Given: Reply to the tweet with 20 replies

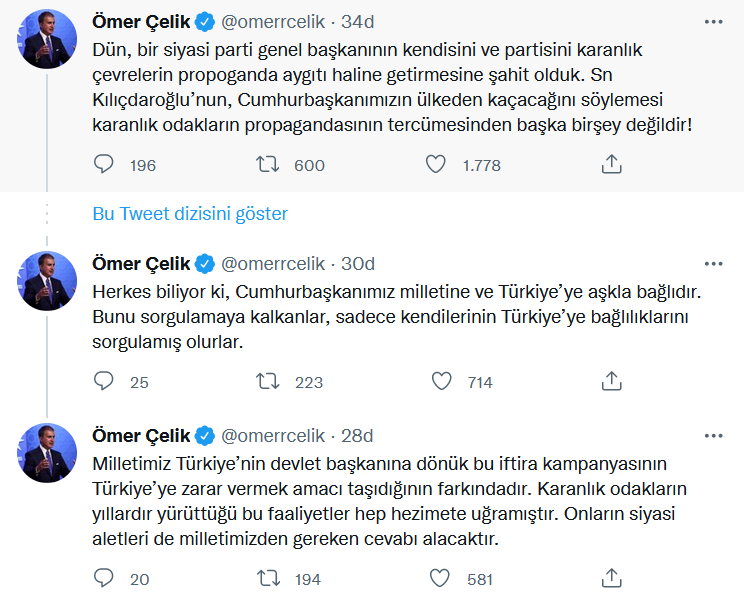Looking at the screenshot, I should point(103,578).
